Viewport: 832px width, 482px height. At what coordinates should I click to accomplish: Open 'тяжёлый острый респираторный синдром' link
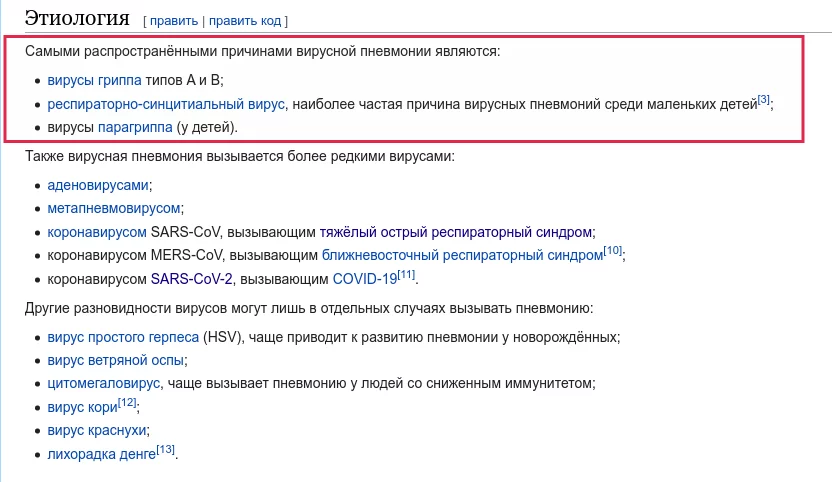point(456,232)
